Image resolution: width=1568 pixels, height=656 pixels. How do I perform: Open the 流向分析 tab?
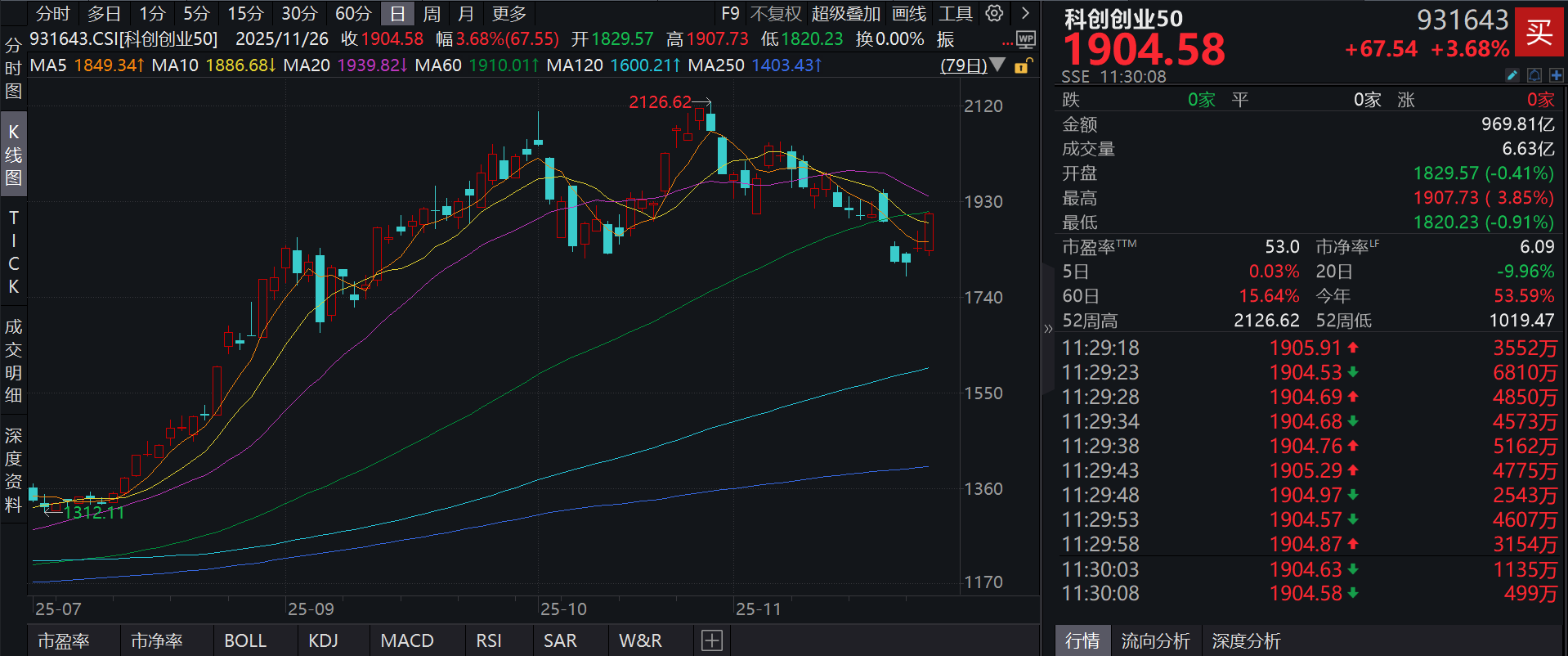1155,640
